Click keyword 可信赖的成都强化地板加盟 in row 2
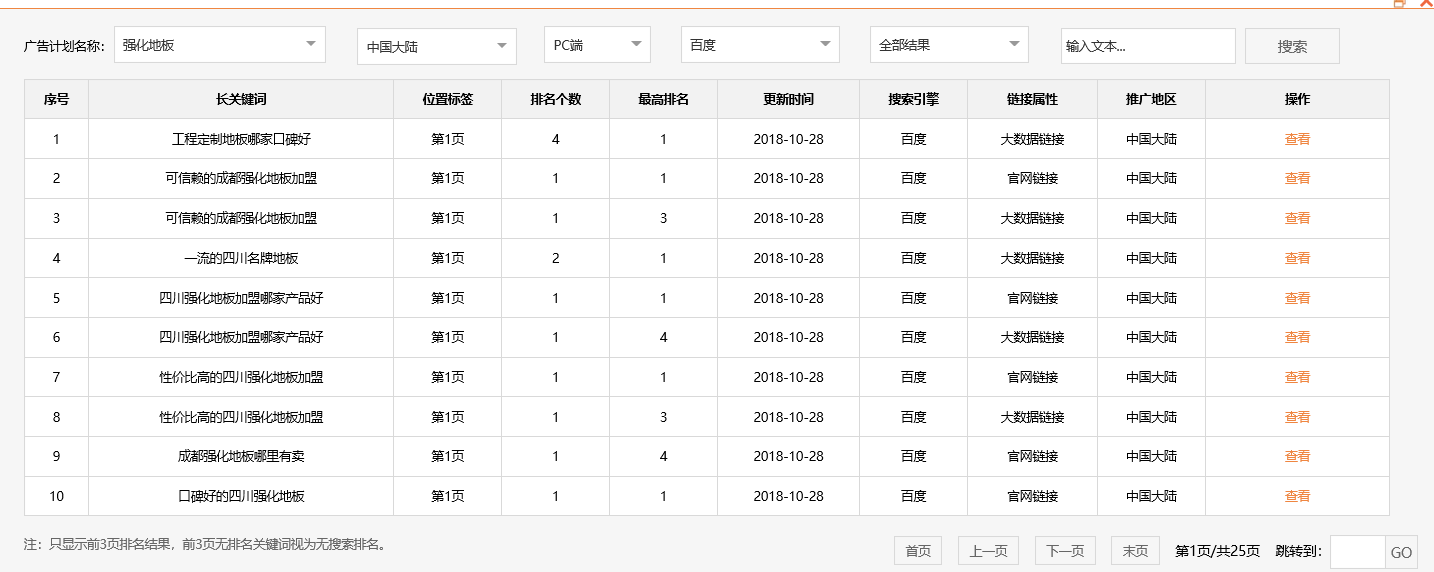 (x=241, y=178)
